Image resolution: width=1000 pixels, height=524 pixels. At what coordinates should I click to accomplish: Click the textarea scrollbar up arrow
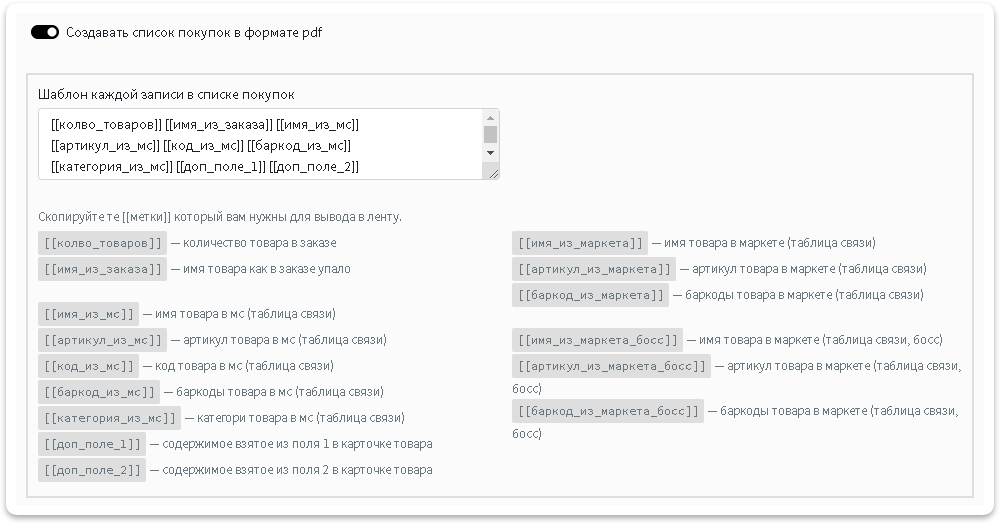(490, 118)
